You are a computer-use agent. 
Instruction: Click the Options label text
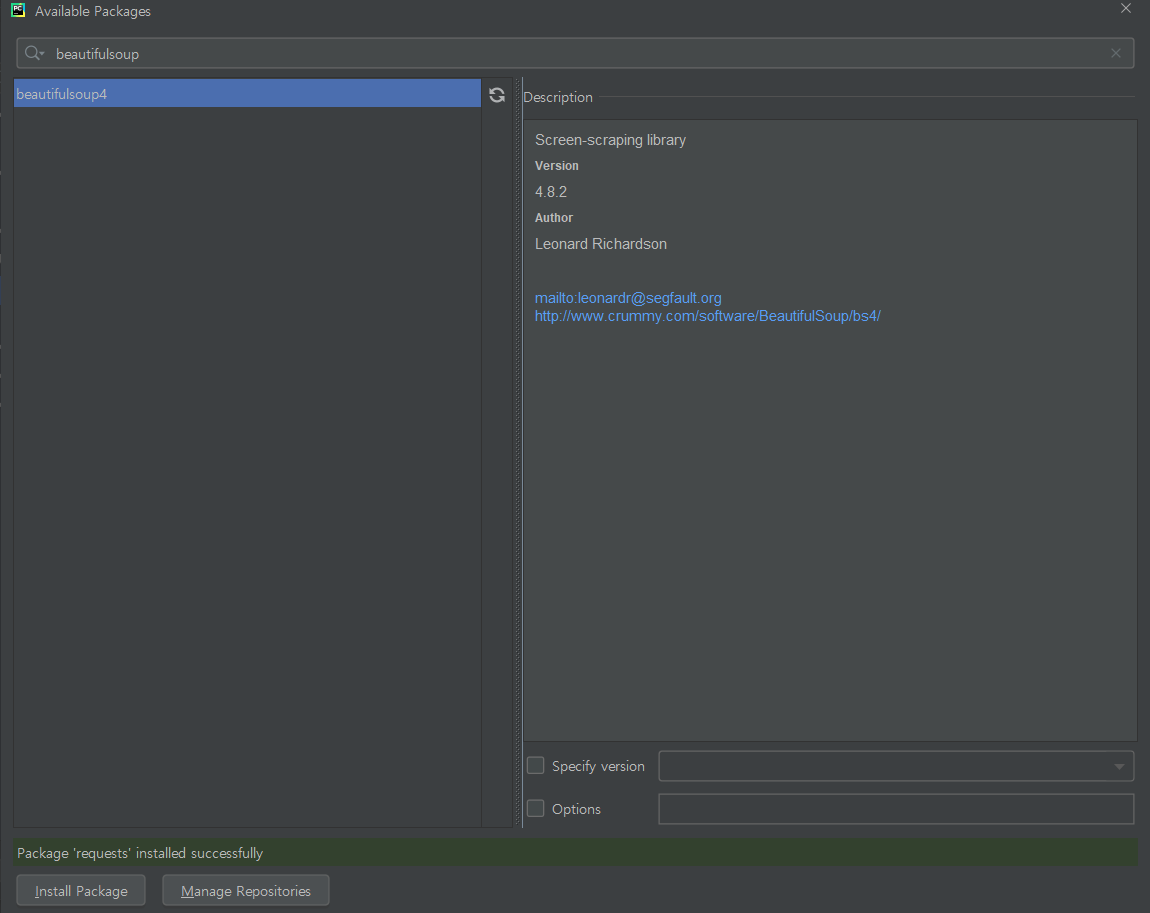coord(576,809)
